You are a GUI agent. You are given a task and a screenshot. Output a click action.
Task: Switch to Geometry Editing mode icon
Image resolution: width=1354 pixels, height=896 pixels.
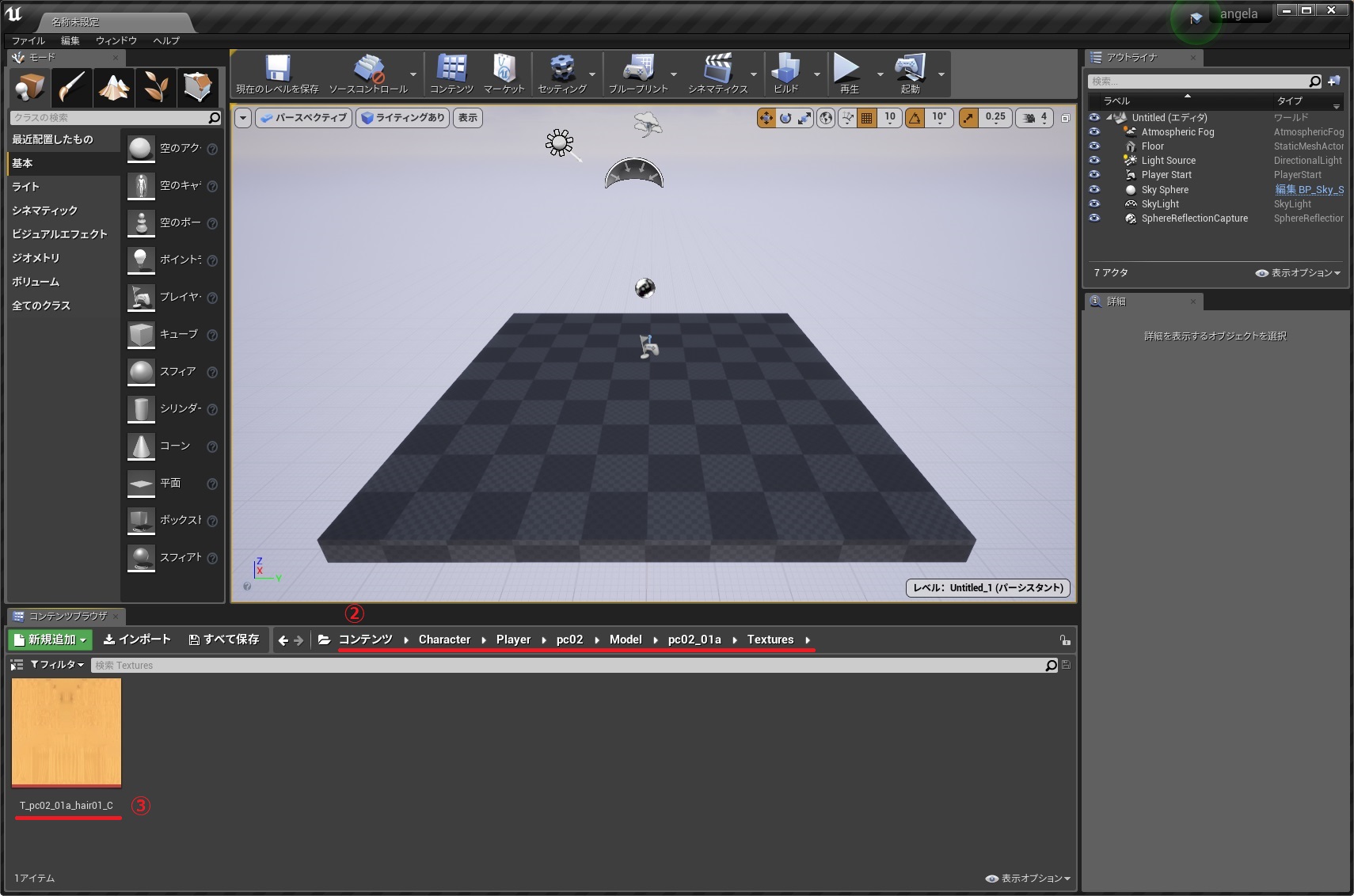coord(197,87)
